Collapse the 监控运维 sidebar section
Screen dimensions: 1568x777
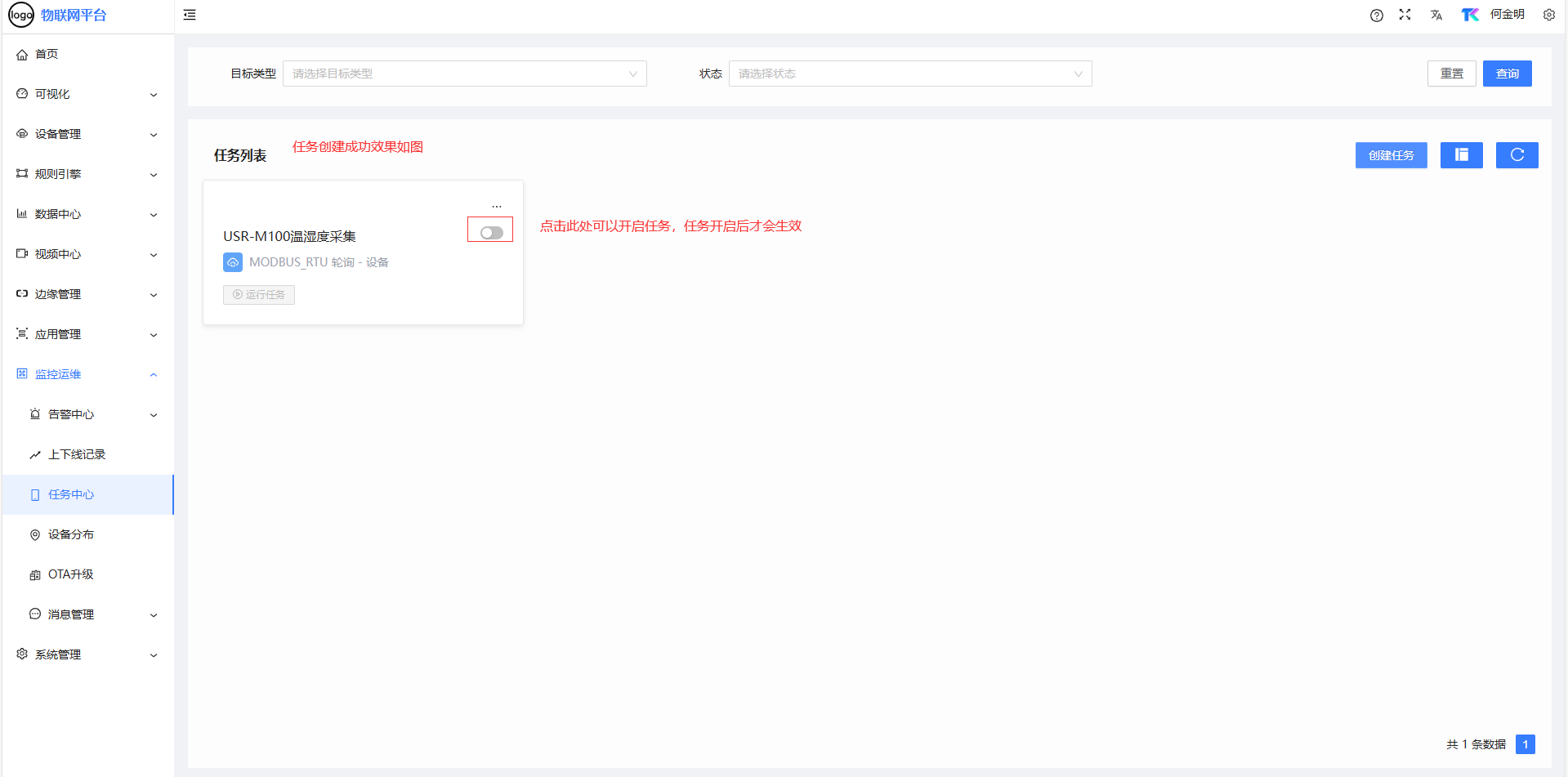87,374
